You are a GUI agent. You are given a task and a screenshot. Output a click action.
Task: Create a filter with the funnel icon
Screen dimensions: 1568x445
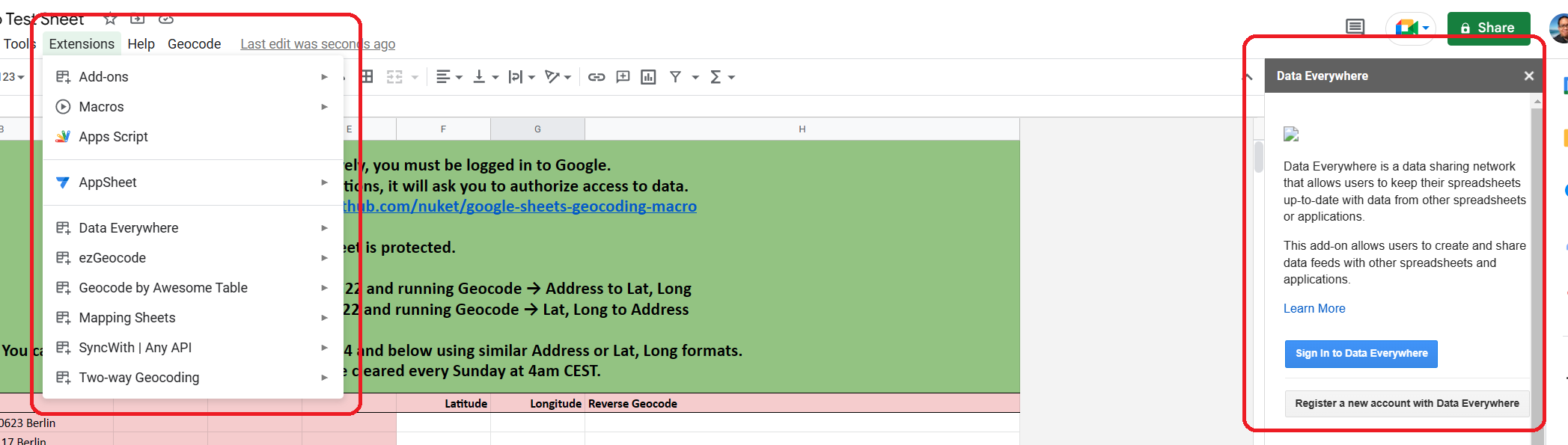coord(675,76)
